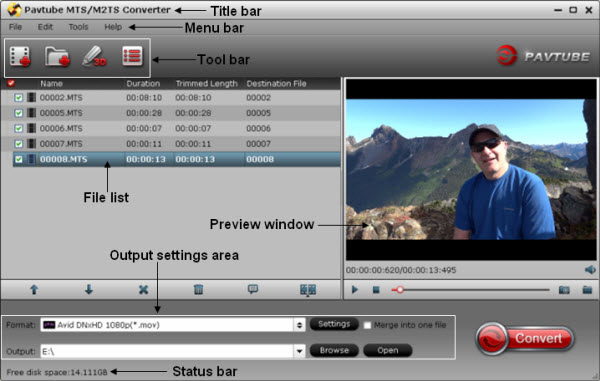Sort by Name column header

point(51,83)
